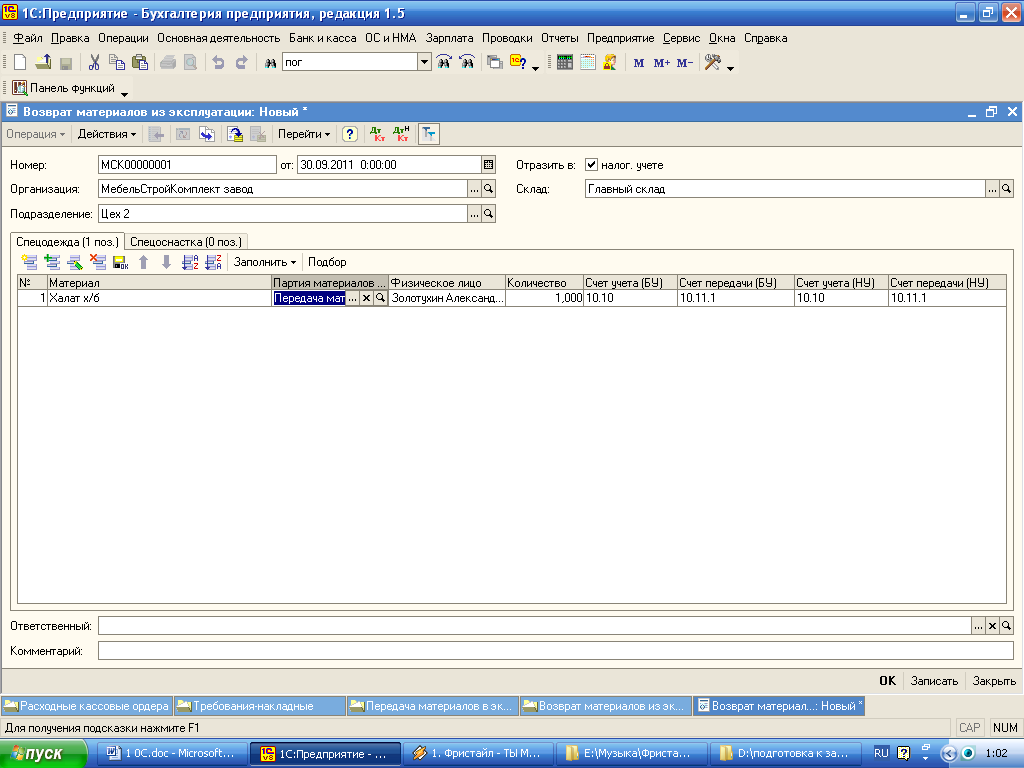Open E:\Музыка folder taskbar item
This screenshot has width=1024, height=768.
click(632, 754)
